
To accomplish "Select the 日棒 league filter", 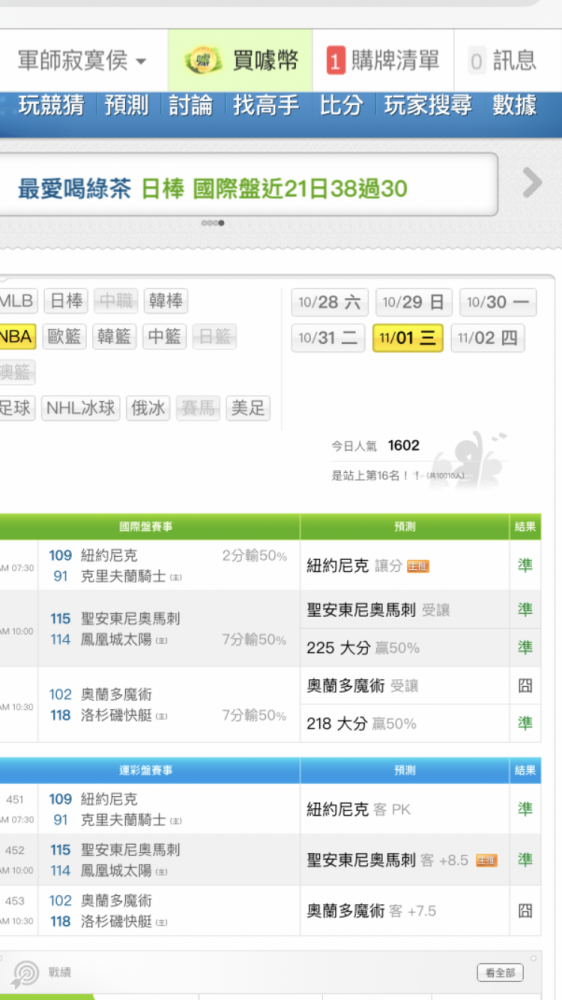I will 66,301.
